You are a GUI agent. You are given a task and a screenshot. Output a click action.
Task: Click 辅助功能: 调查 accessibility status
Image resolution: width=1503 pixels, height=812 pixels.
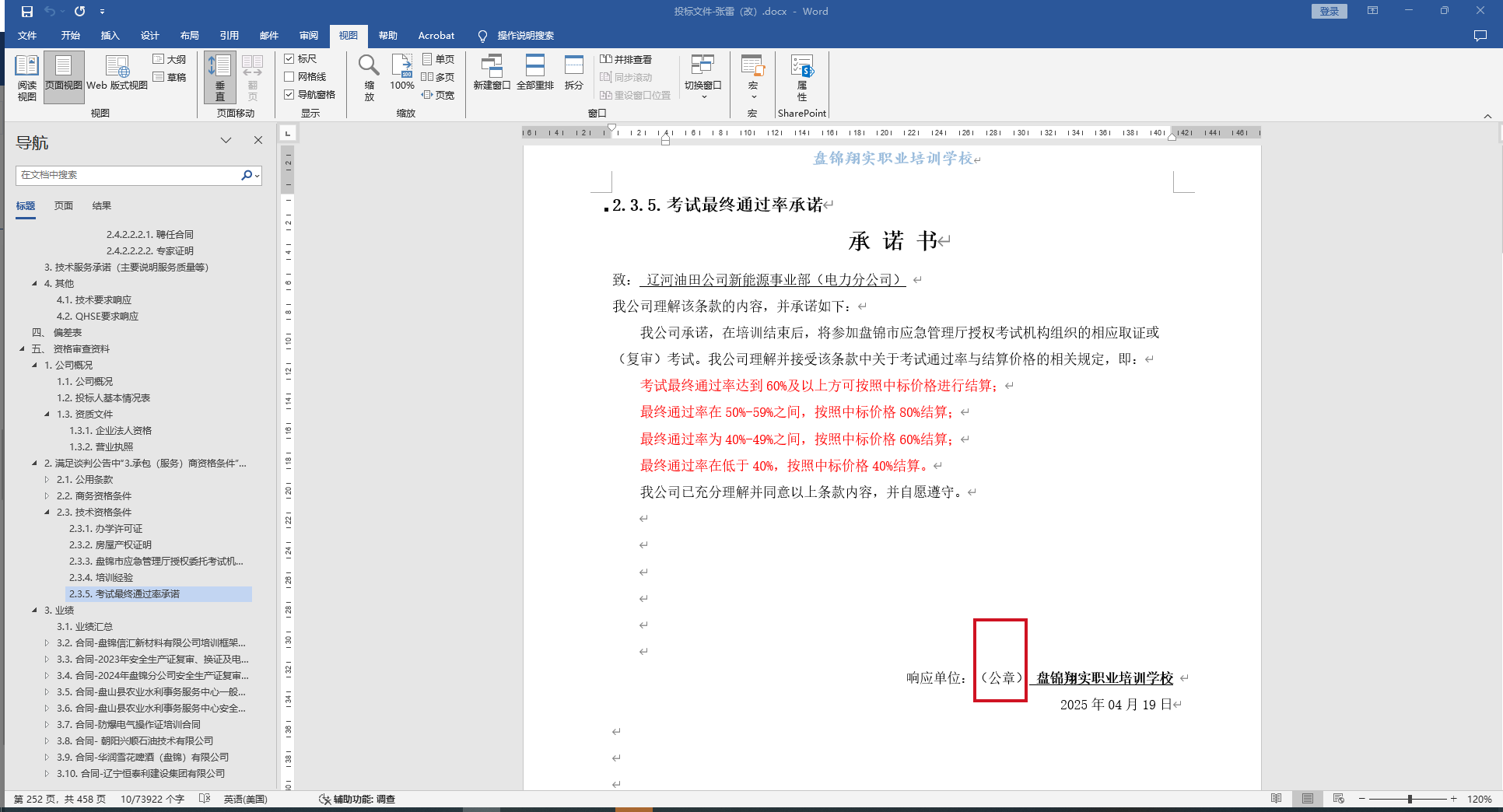click(x=357, y=799)
